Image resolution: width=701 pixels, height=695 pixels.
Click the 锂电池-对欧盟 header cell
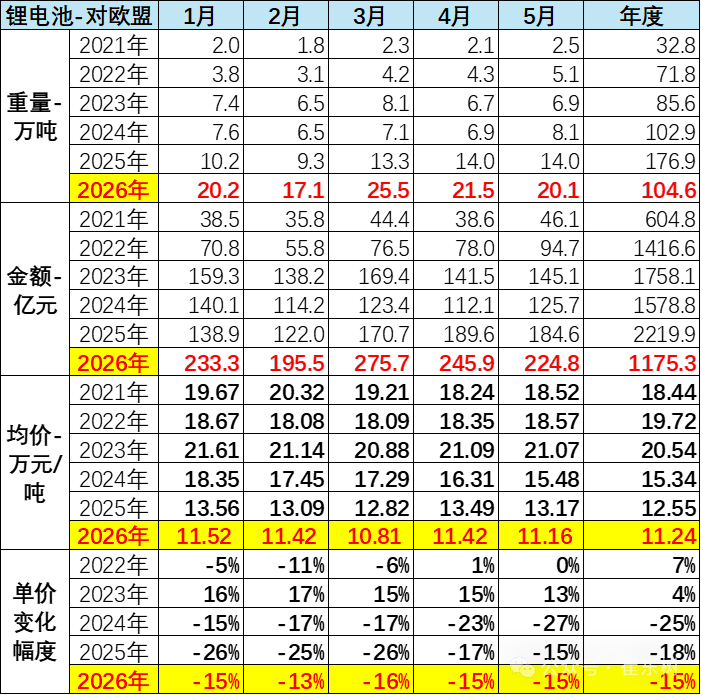[80, 16]
